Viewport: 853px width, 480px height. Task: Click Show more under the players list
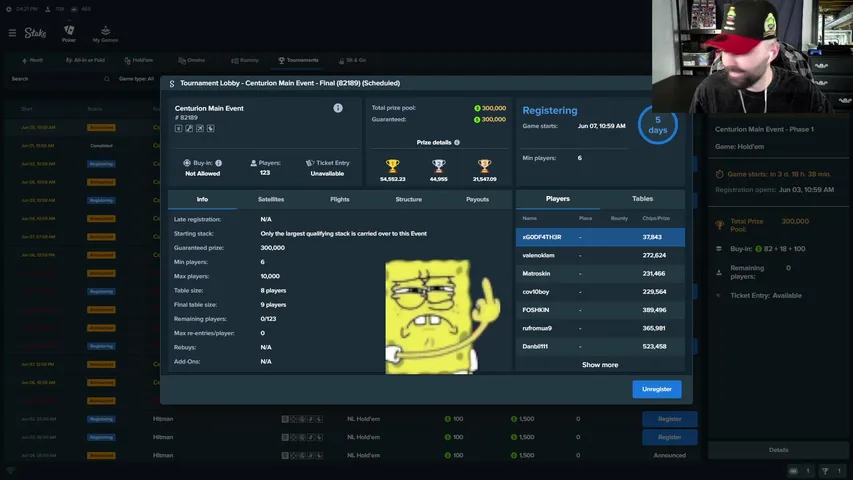(x=600, y=365)
